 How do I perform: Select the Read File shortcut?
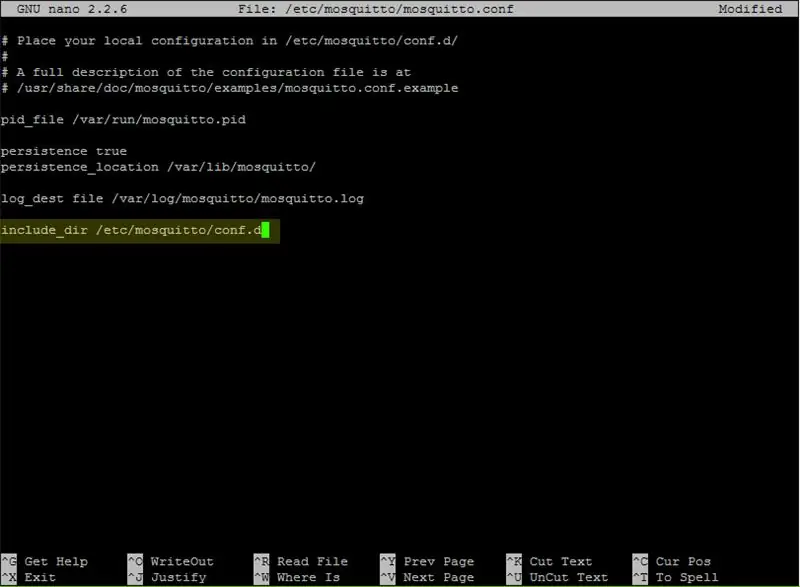click(301, 562)
